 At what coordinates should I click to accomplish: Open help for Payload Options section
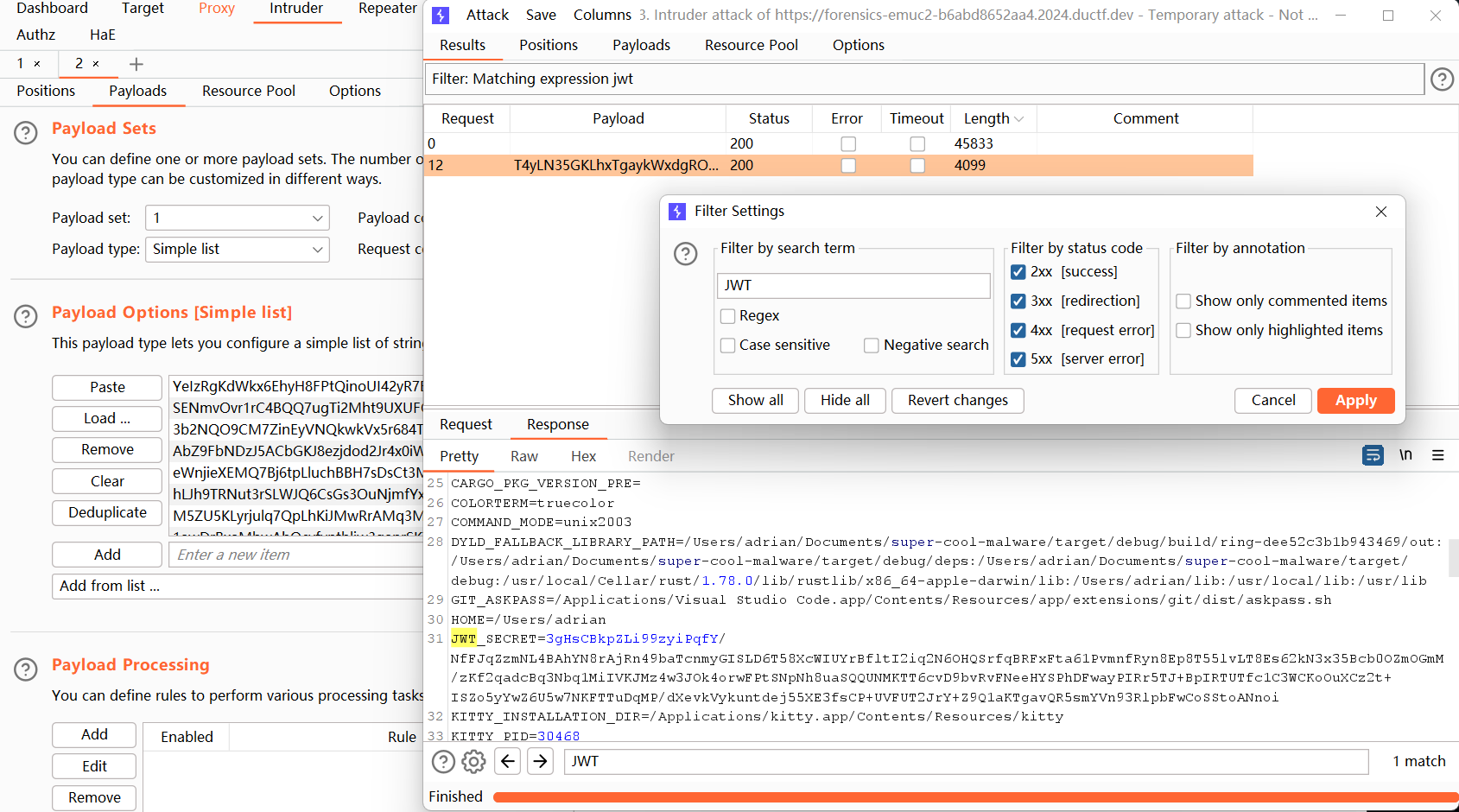(26, 317)
